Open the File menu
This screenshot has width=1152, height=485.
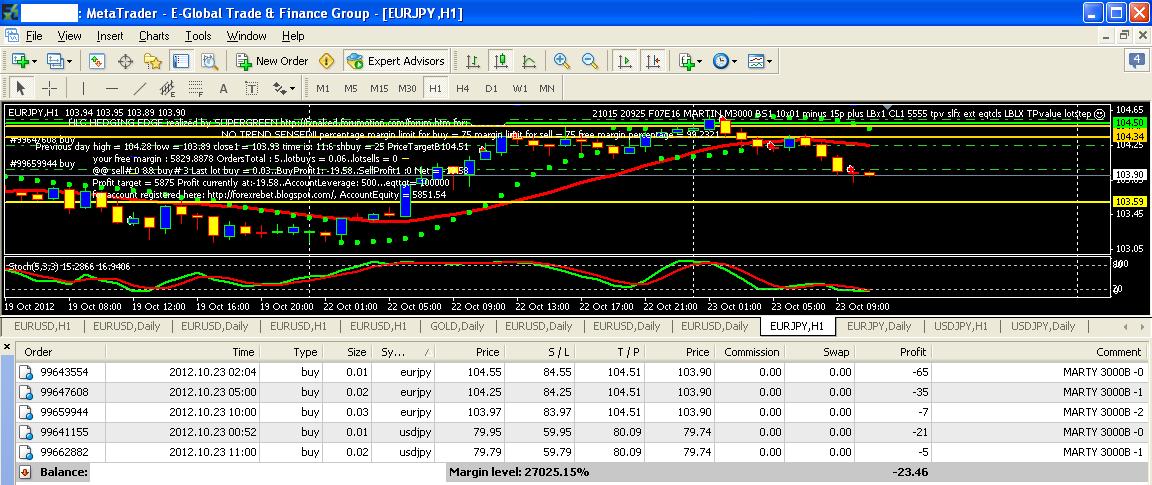tap(34, 36)
